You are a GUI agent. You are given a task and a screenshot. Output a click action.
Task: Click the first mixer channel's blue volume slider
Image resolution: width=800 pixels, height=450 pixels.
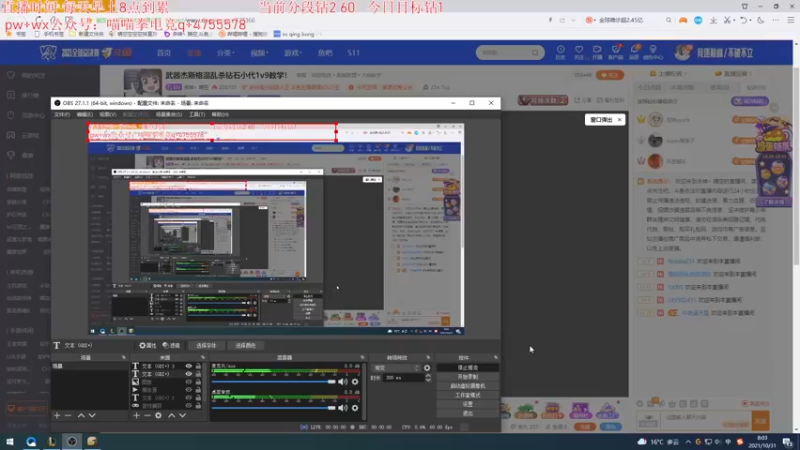pos(274,382)
